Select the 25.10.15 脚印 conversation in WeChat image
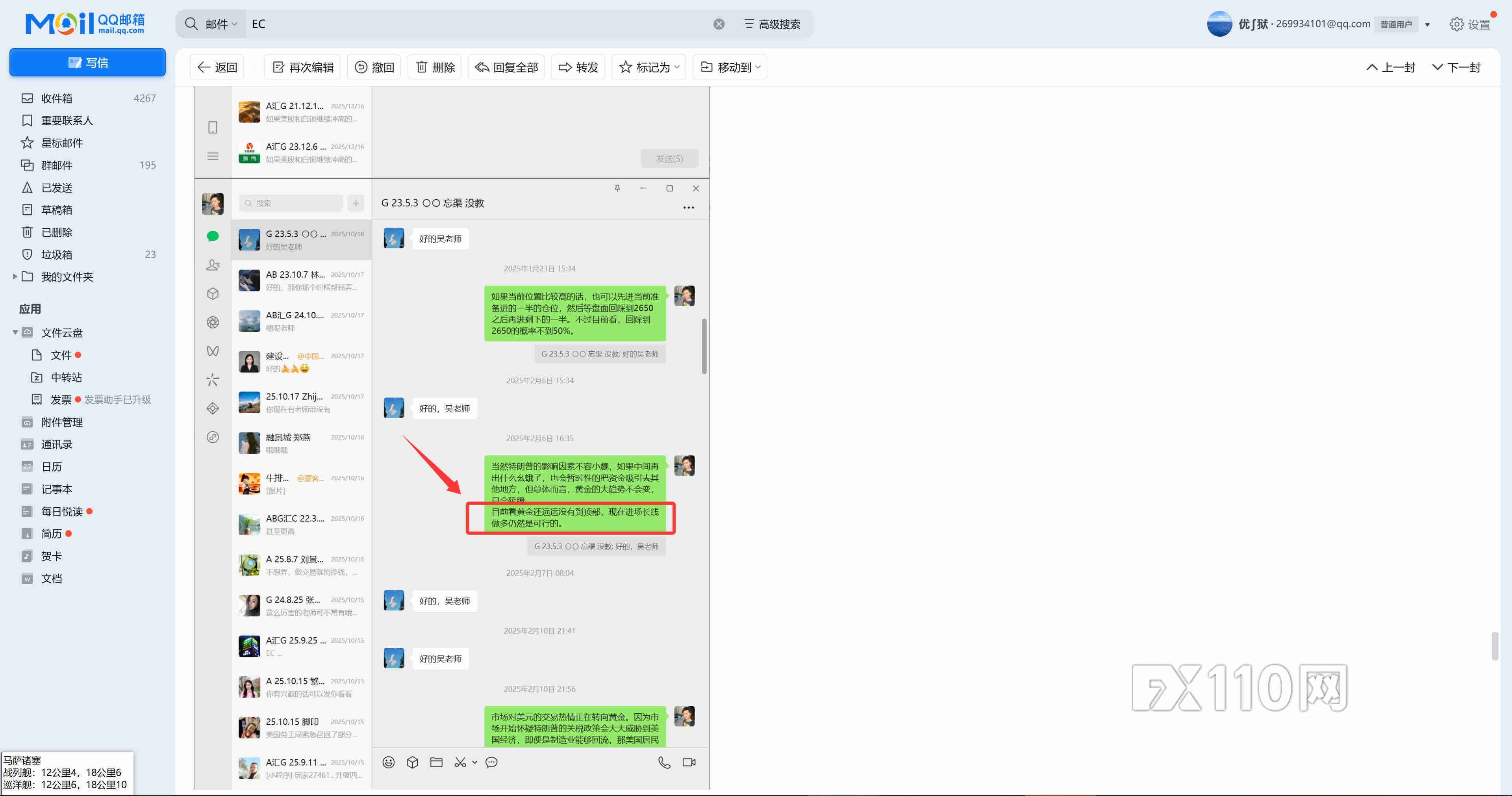The width and height of the screenshot is (1512, 796). (x=302, y=727)
